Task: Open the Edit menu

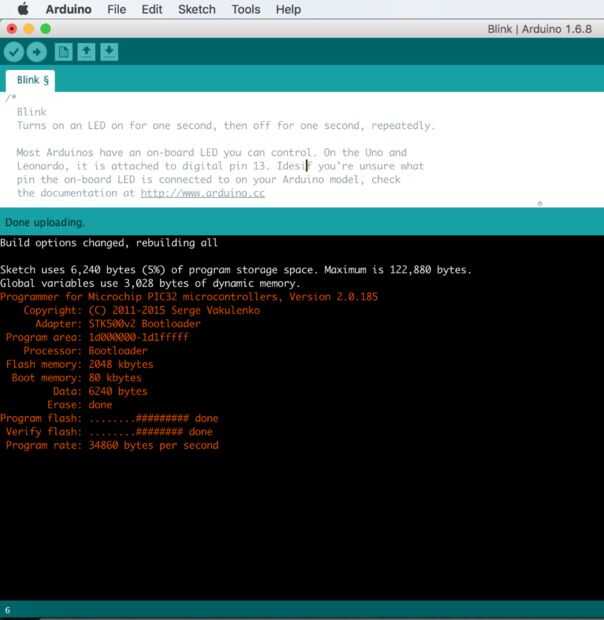Action: coord(152,9)
